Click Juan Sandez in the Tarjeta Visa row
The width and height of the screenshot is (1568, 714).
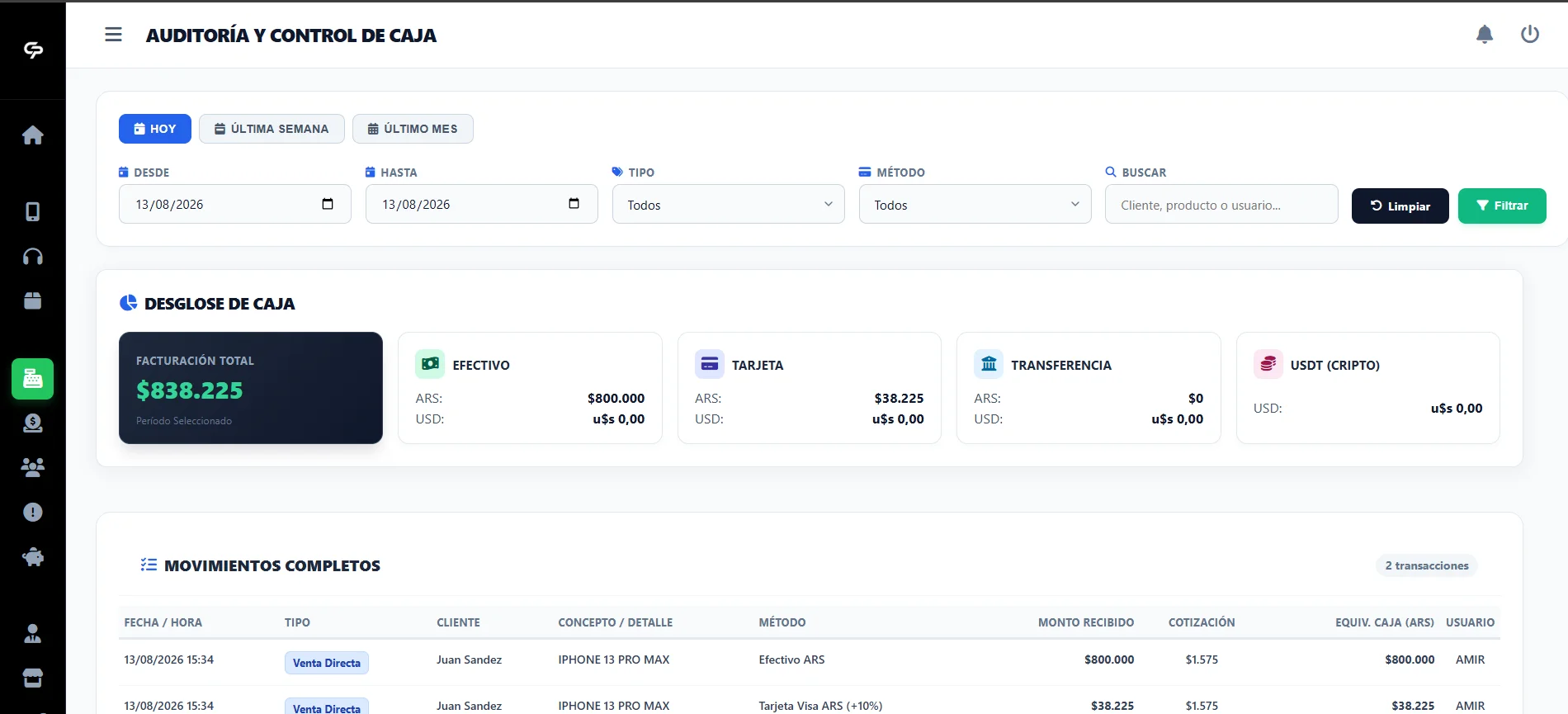click(470, 706)
